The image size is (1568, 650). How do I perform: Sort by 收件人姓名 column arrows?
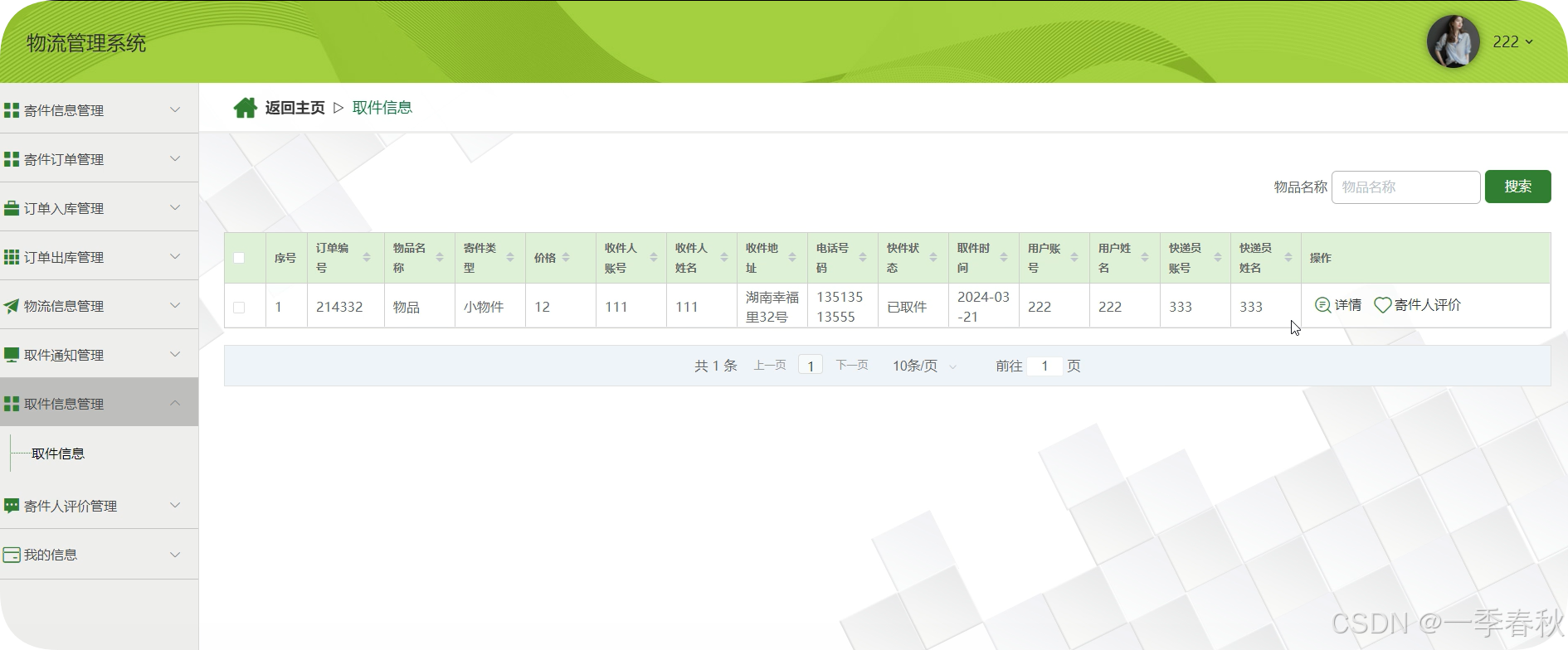click(724, 258)
